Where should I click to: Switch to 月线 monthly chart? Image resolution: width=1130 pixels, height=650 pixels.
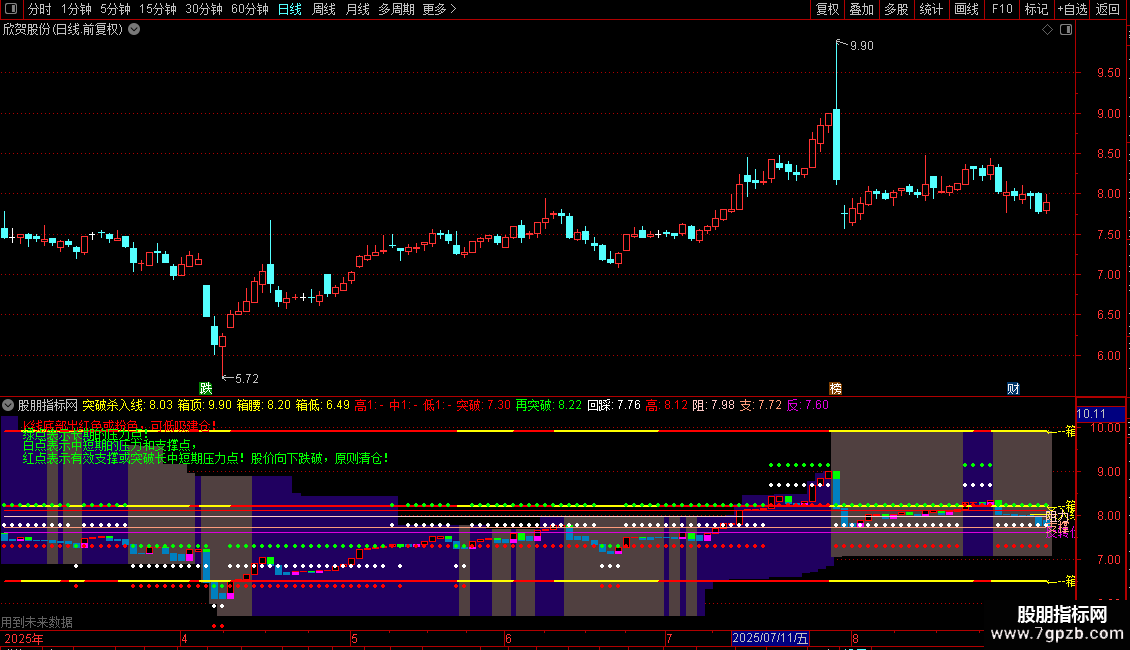click(x=357, y=9)
